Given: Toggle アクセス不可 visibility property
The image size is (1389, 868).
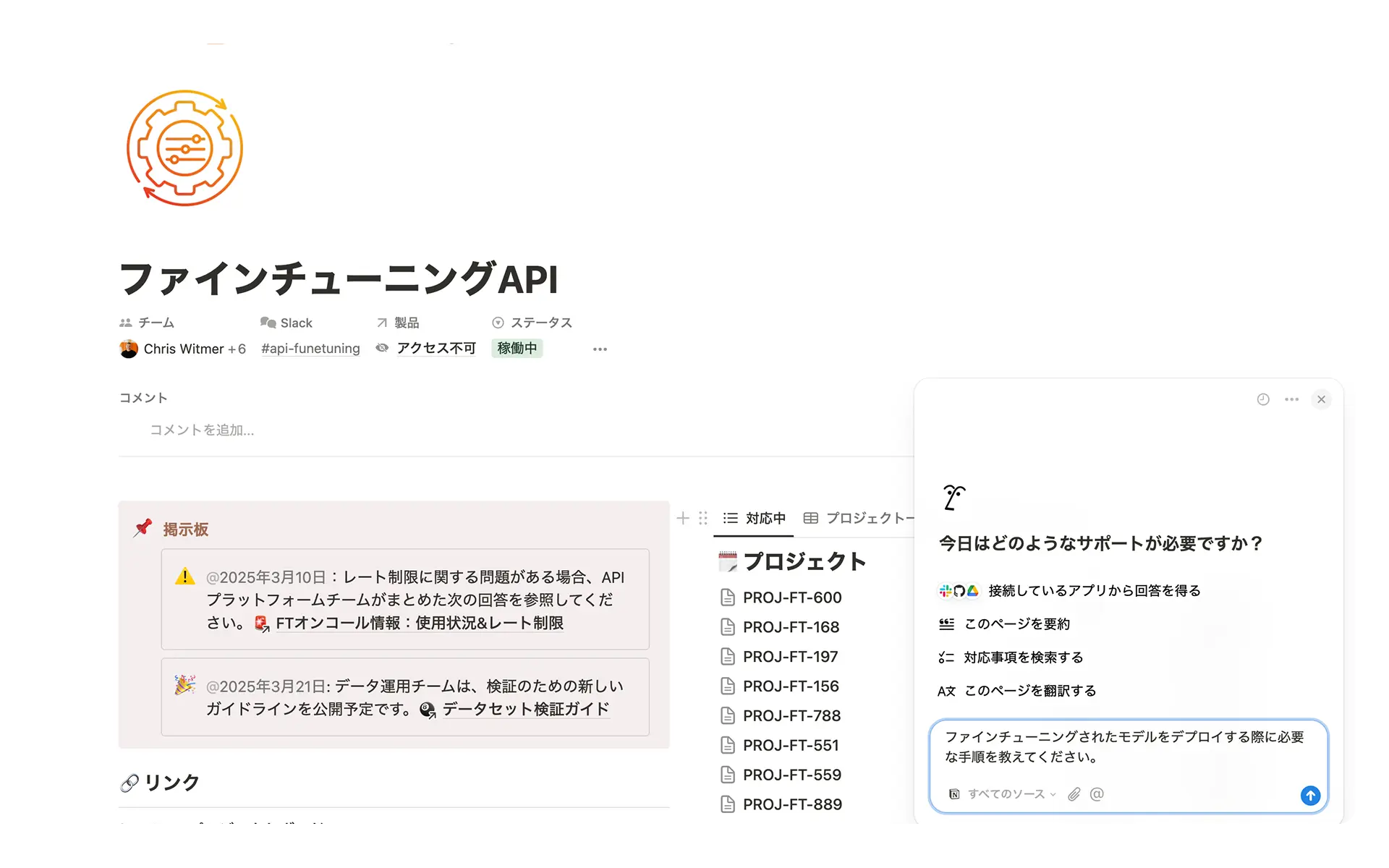Looking at the screenshot, I should 435,348.
